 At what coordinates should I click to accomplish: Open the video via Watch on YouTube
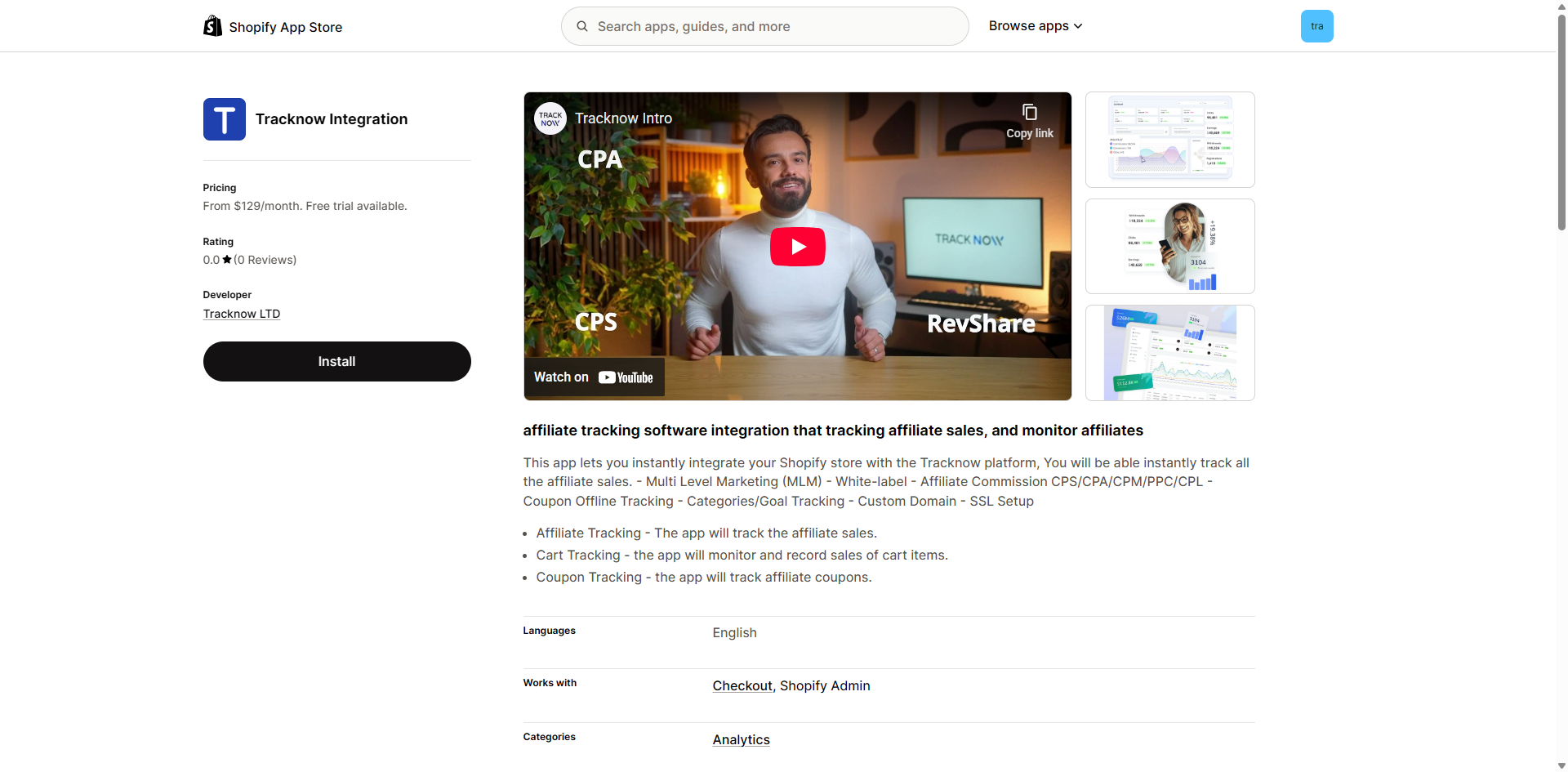coord(594,377)
